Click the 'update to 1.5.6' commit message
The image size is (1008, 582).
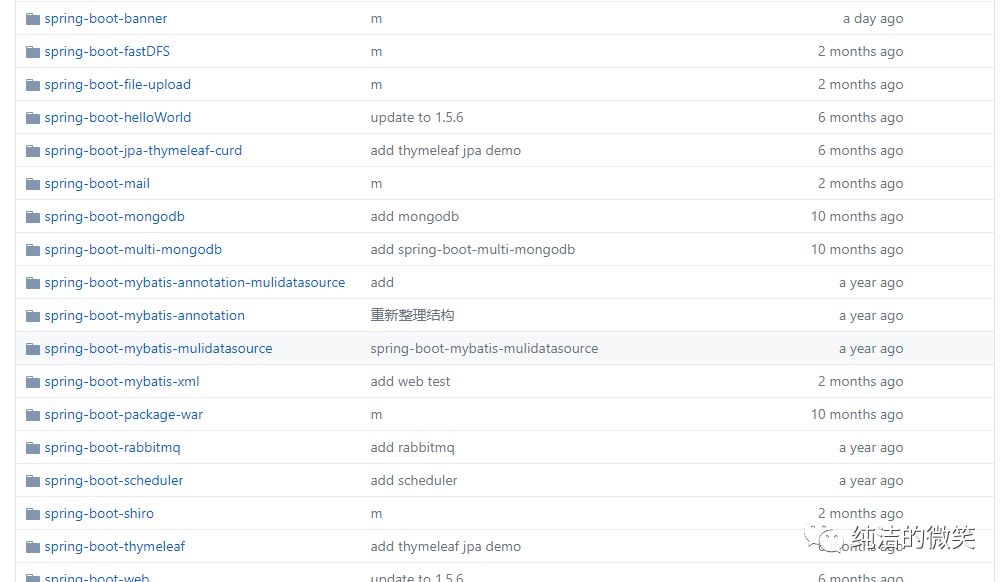point(416,117)
